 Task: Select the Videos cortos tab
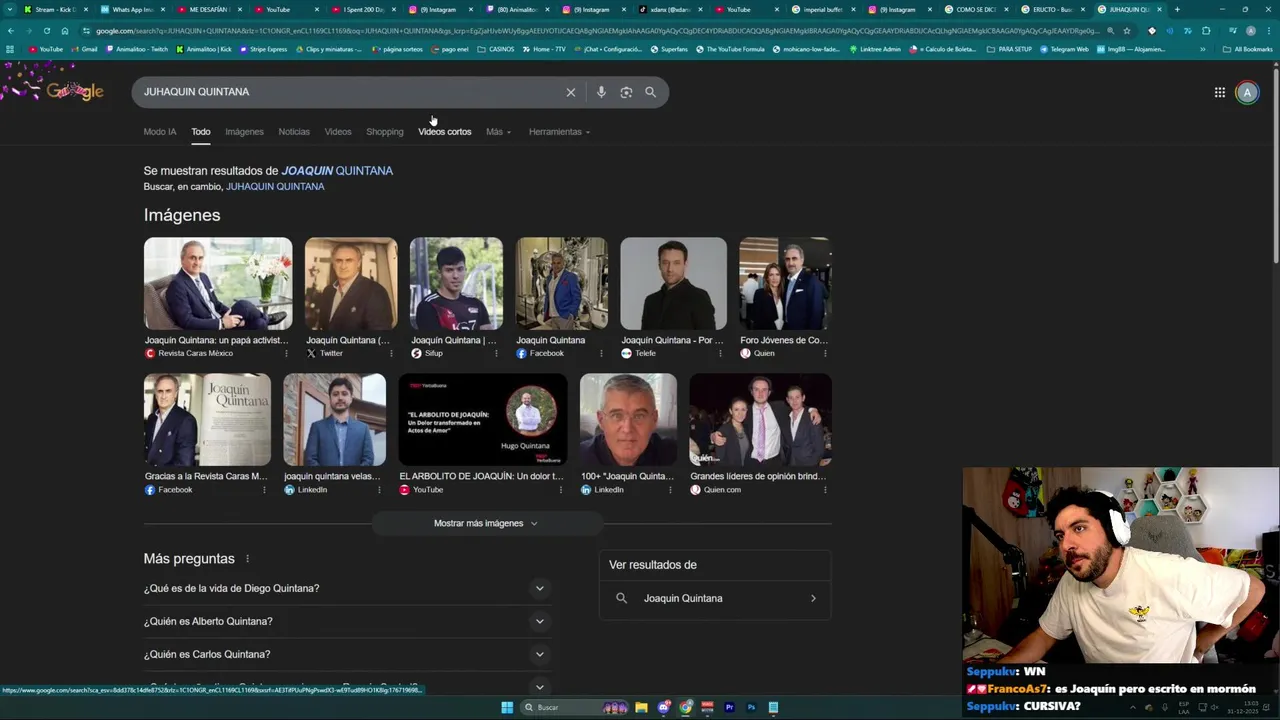(x=445, y=132)
